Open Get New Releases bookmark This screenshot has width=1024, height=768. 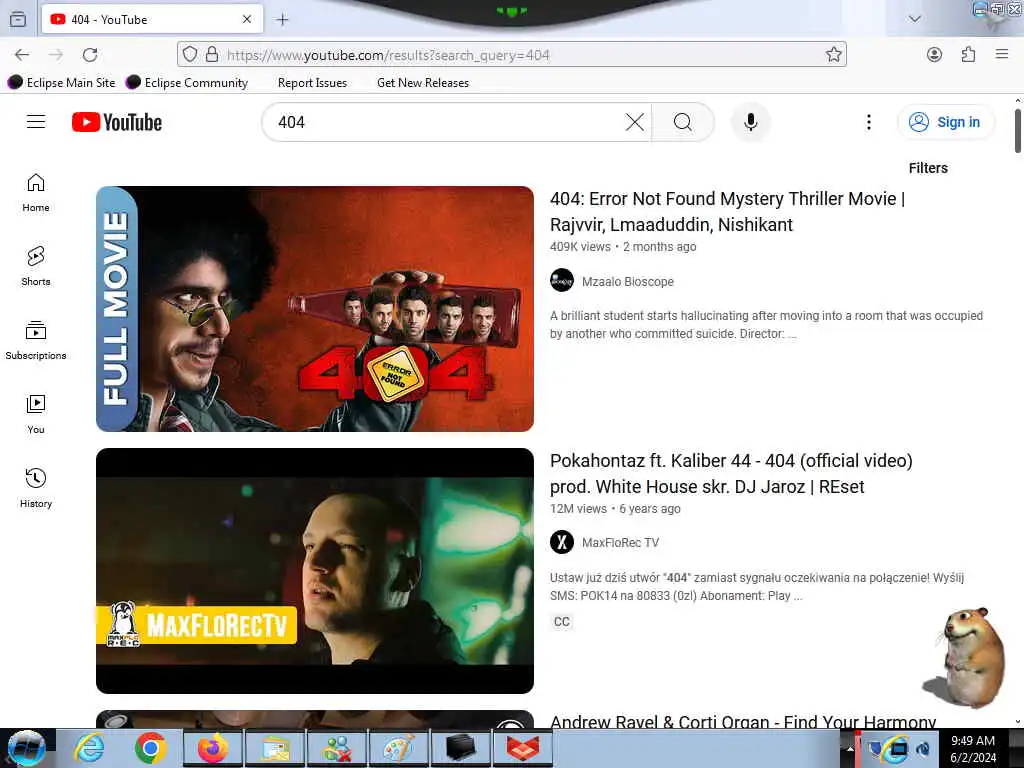(423, 82)
